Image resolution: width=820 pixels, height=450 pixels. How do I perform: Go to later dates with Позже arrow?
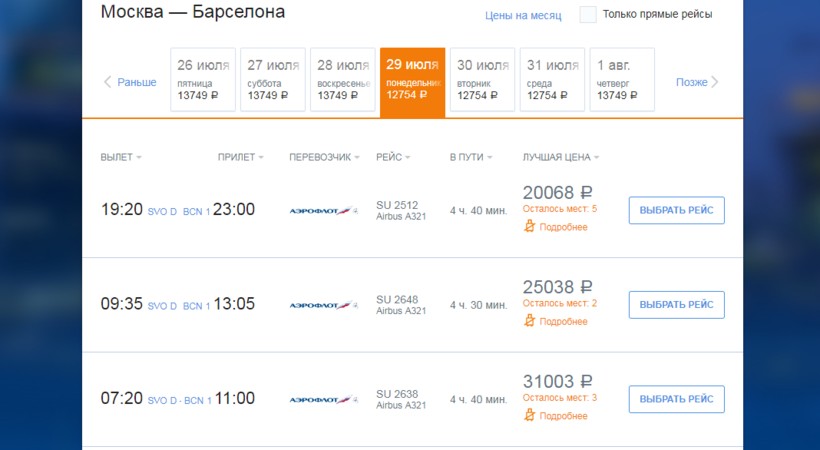point(697,82)
